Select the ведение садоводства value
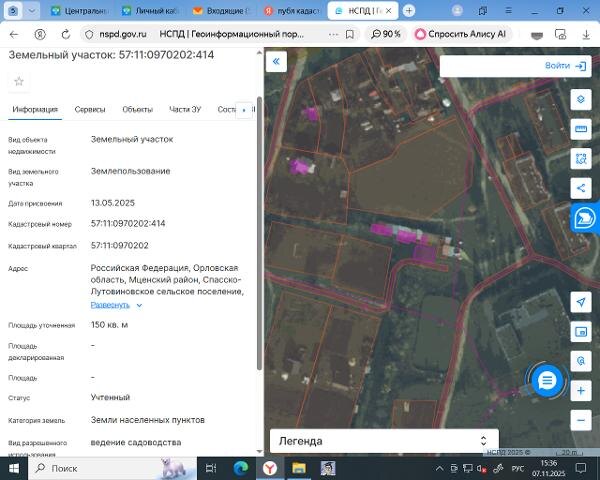The height and width of the screenshot is (480, 600). (x=136, y=442)
